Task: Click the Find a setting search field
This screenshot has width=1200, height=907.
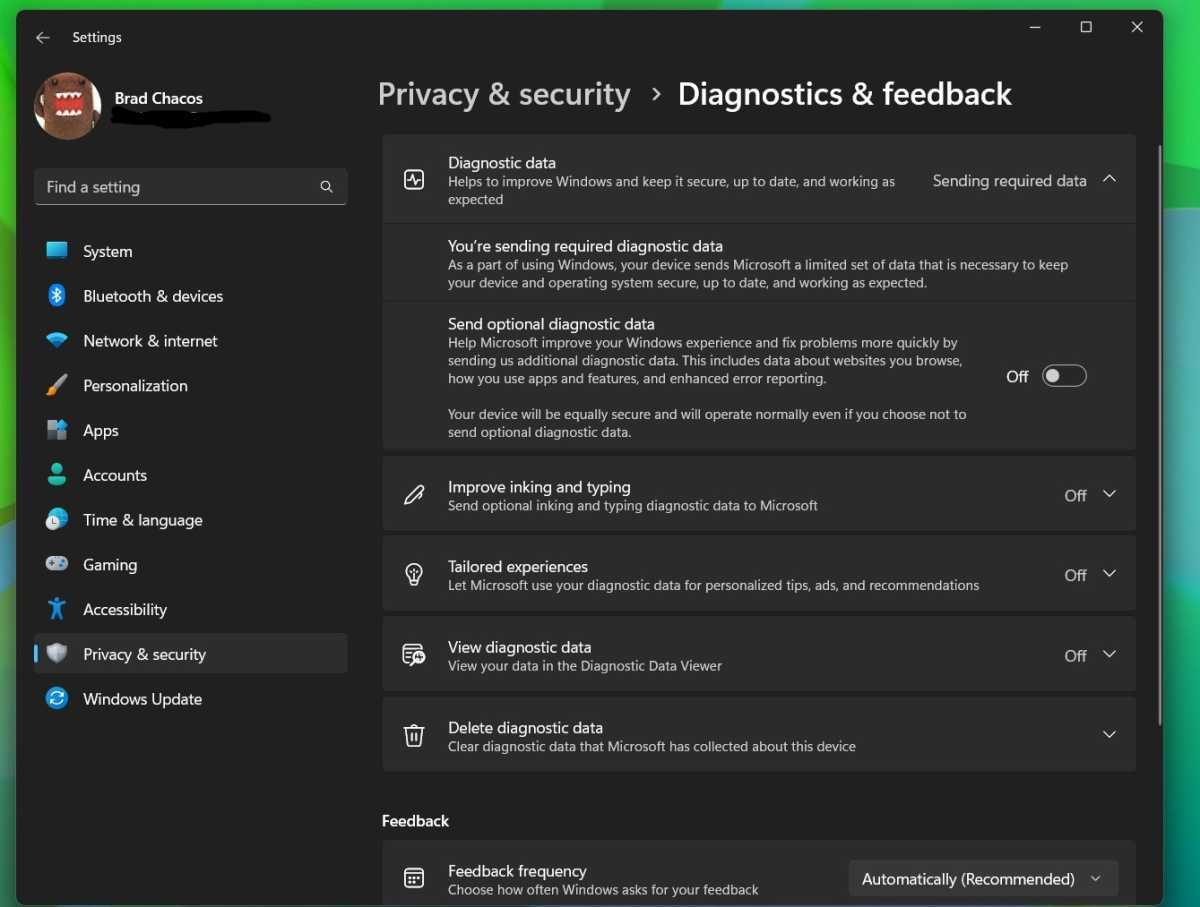Action: click(190, 187)
